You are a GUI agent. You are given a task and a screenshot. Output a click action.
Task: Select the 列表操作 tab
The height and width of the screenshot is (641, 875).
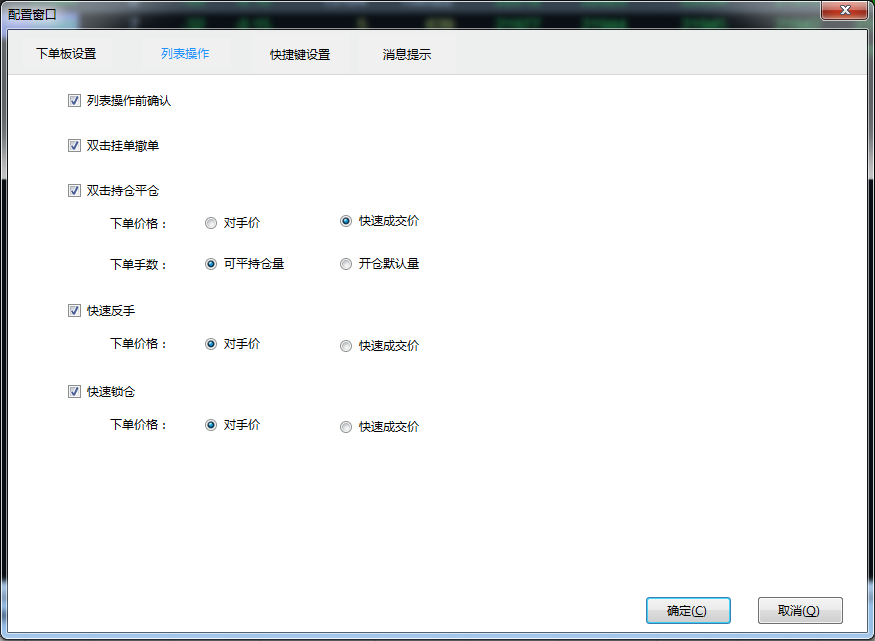click(185, 54)
